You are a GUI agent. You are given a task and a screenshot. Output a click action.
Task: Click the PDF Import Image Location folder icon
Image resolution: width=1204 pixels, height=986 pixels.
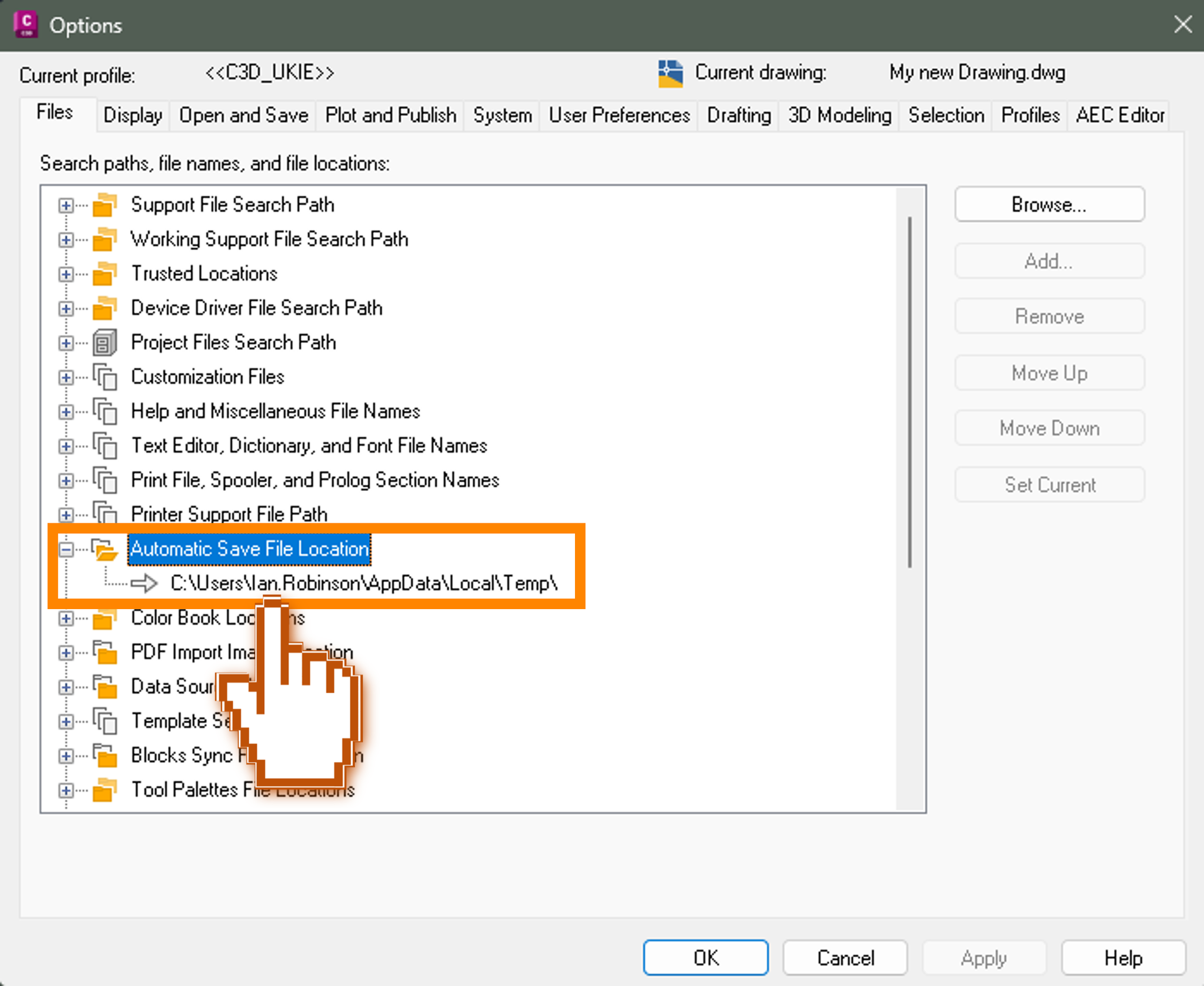tap(105, 653)
